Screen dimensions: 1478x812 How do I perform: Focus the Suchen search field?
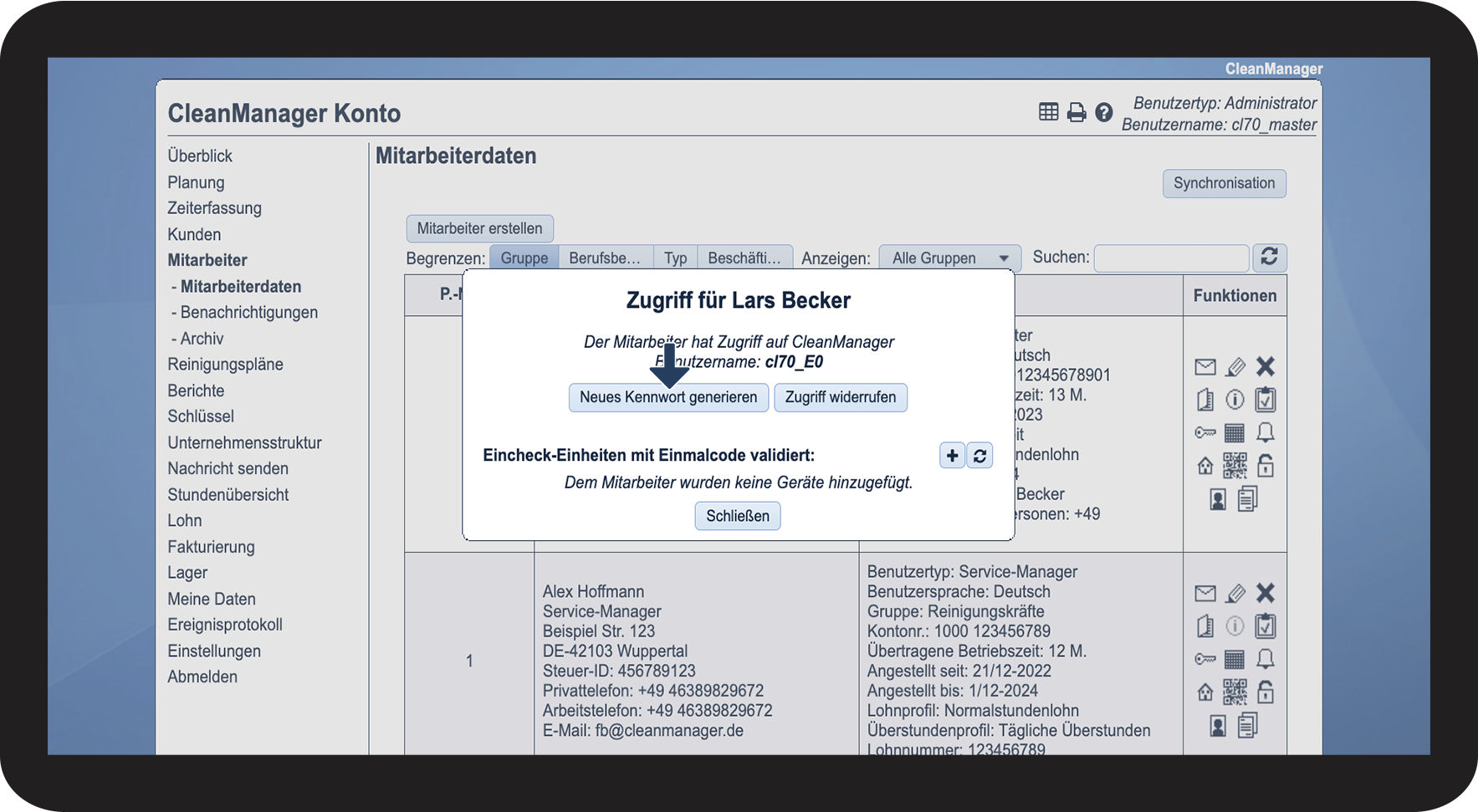pyautogui.click(x=1171, y=258)
